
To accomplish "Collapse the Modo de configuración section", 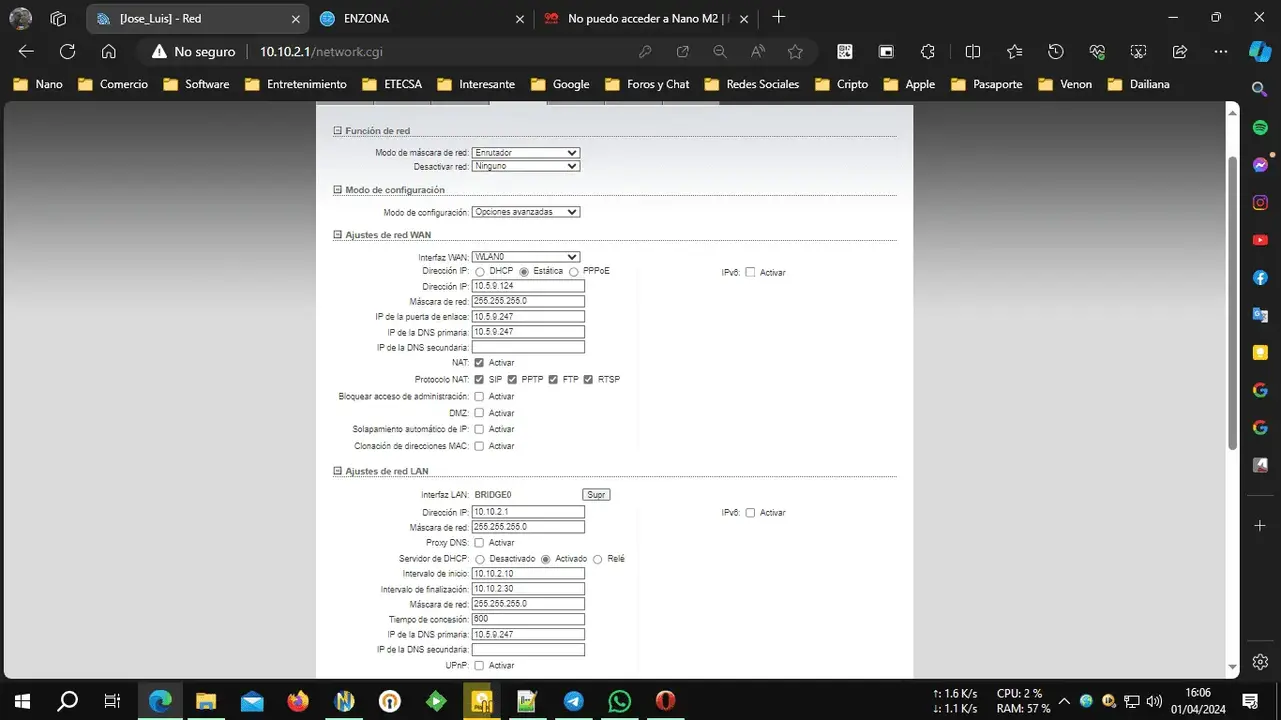I will (x=337, y=190).
